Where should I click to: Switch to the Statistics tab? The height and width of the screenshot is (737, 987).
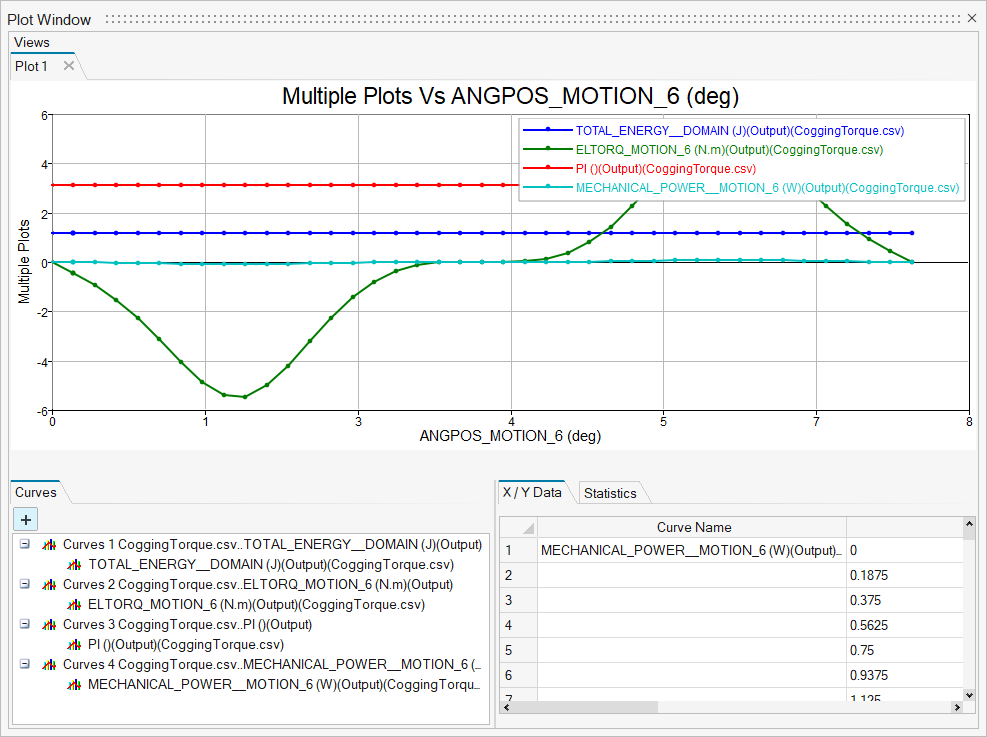point(610,493)
